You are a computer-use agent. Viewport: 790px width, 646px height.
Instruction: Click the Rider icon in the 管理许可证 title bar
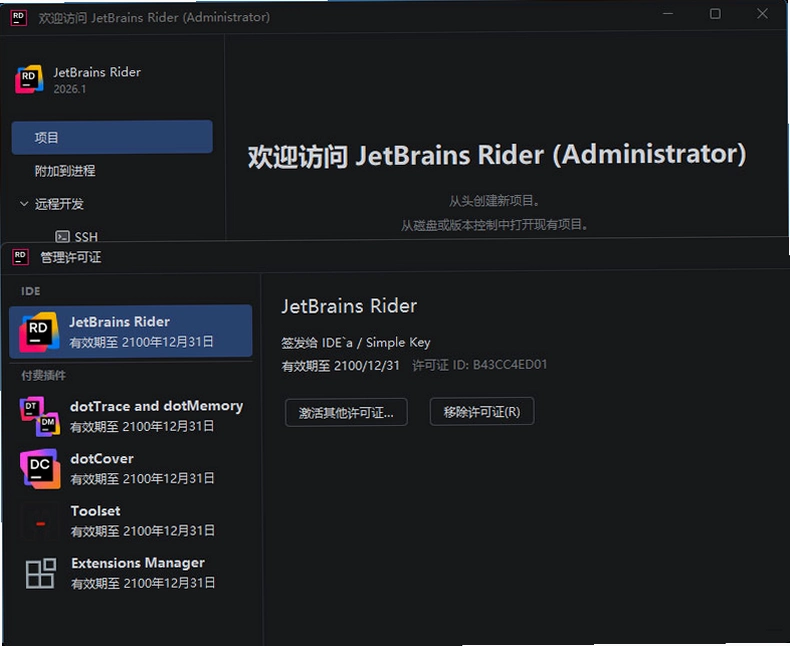click(x=20, y=257)
